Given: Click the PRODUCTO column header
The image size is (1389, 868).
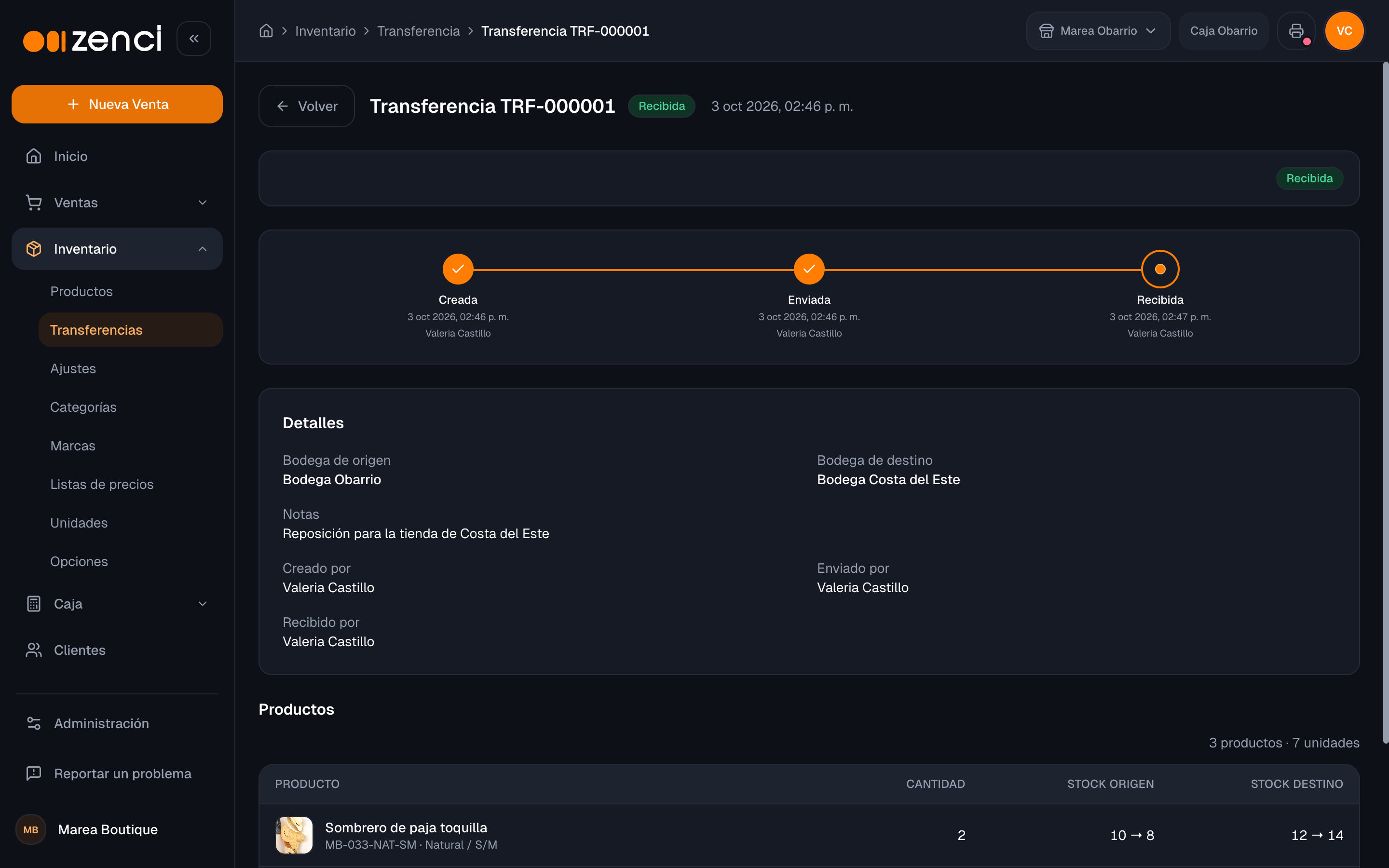Looking at the screenshot, I should coord(307,784).
